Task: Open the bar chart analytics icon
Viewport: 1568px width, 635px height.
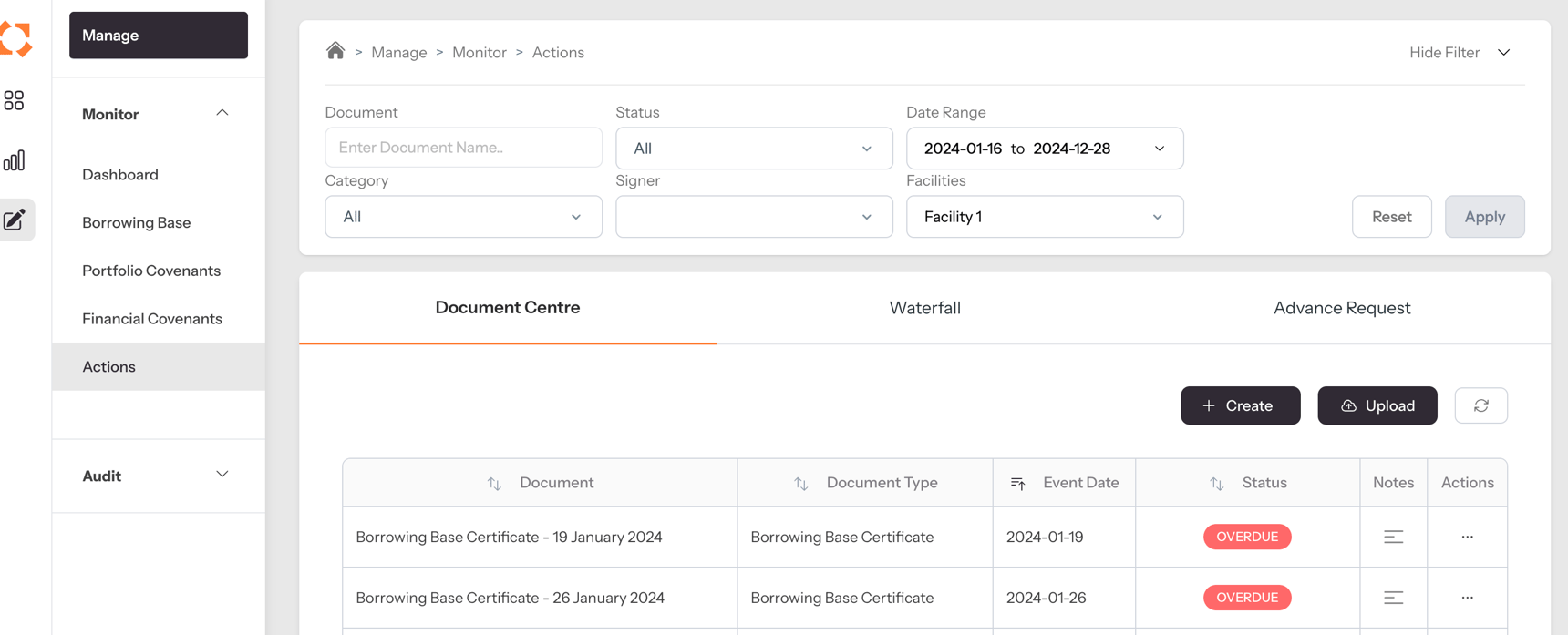Action: point(14,160)
